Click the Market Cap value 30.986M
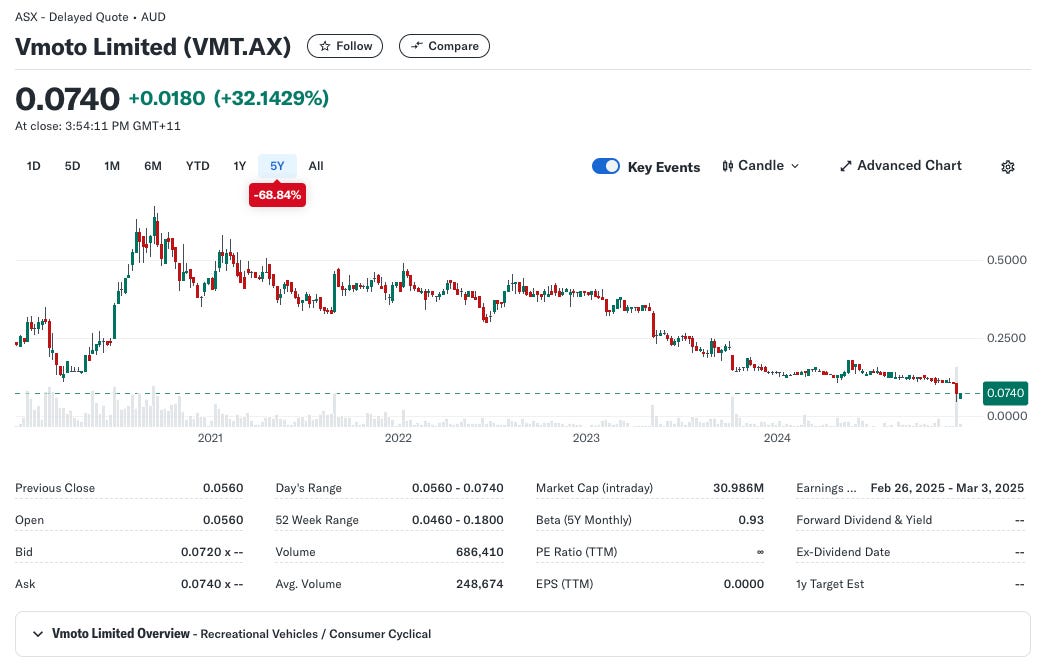Viewport: 1043px width, 668px height. tap(738, 488)
